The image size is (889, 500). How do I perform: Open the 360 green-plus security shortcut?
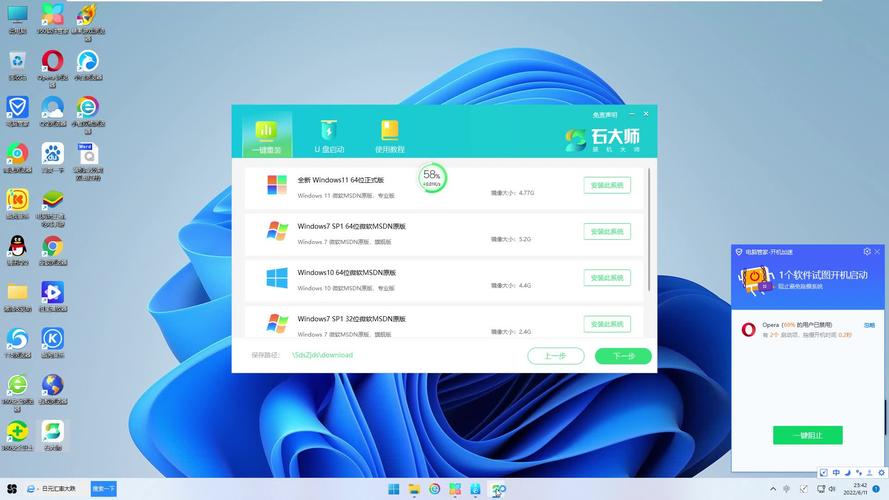click(18, 435)
